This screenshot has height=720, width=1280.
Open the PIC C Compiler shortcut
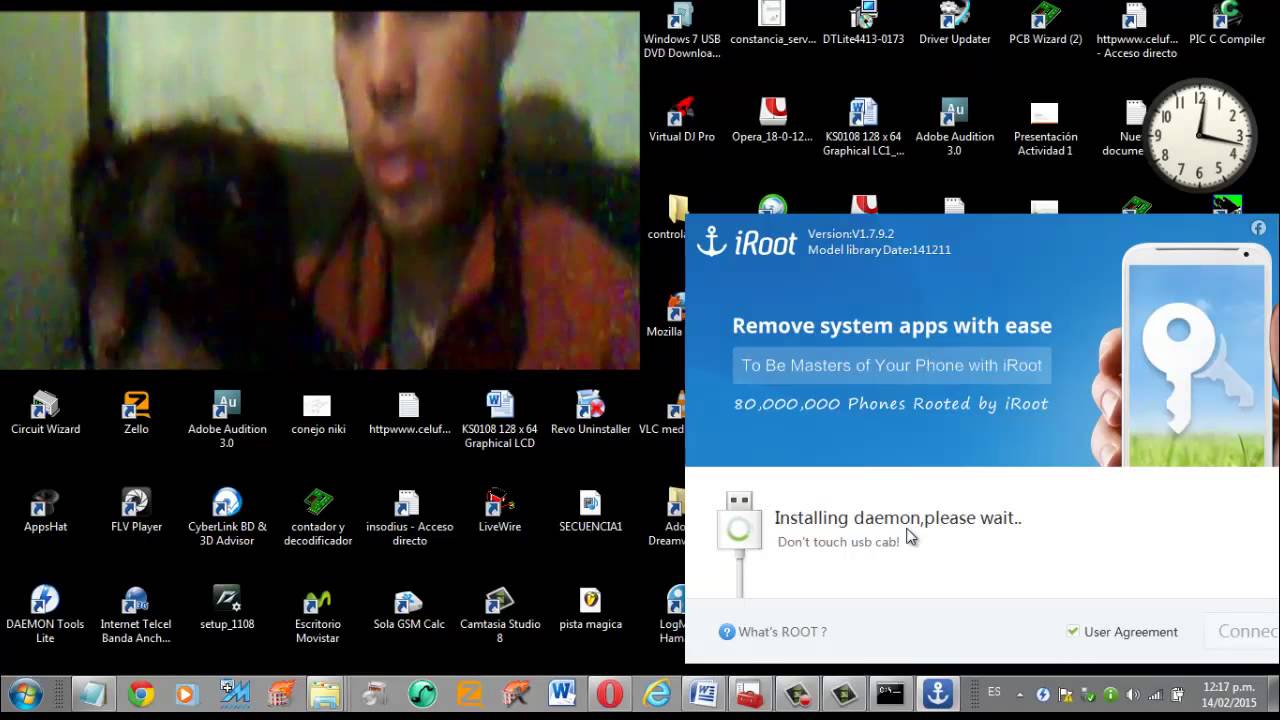1227,23
